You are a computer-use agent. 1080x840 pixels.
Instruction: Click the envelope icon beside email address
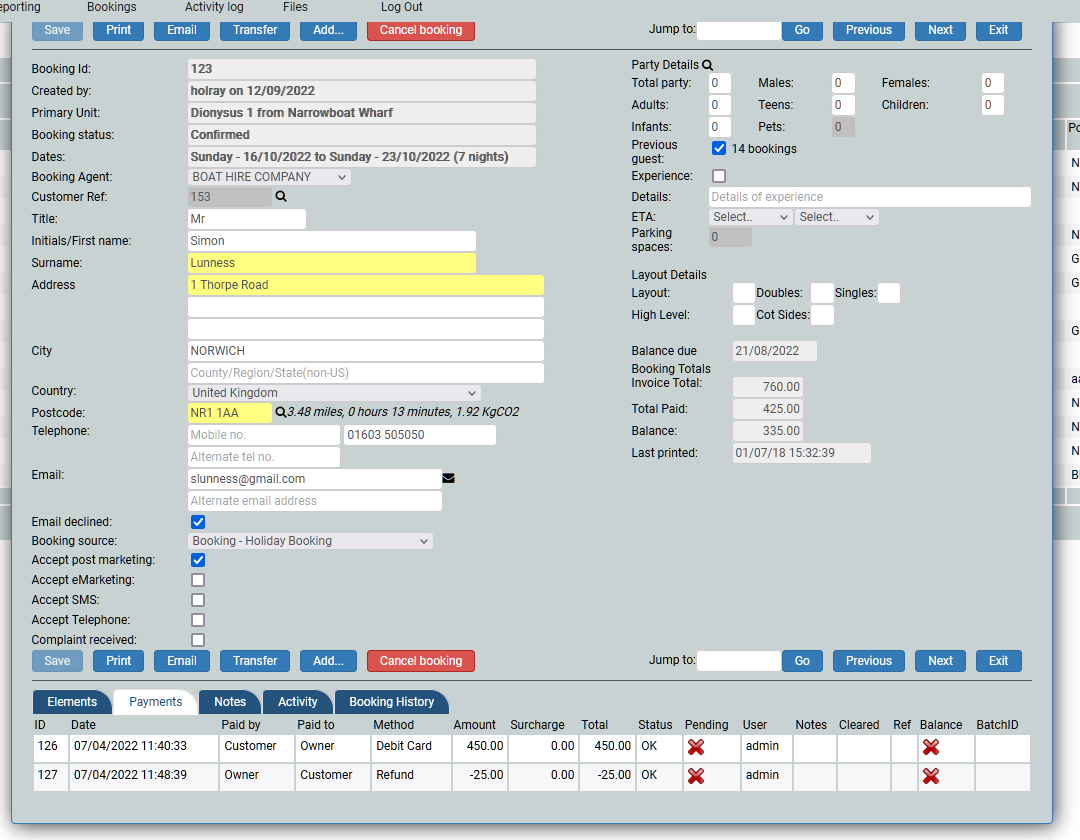[x=448, y=479]
